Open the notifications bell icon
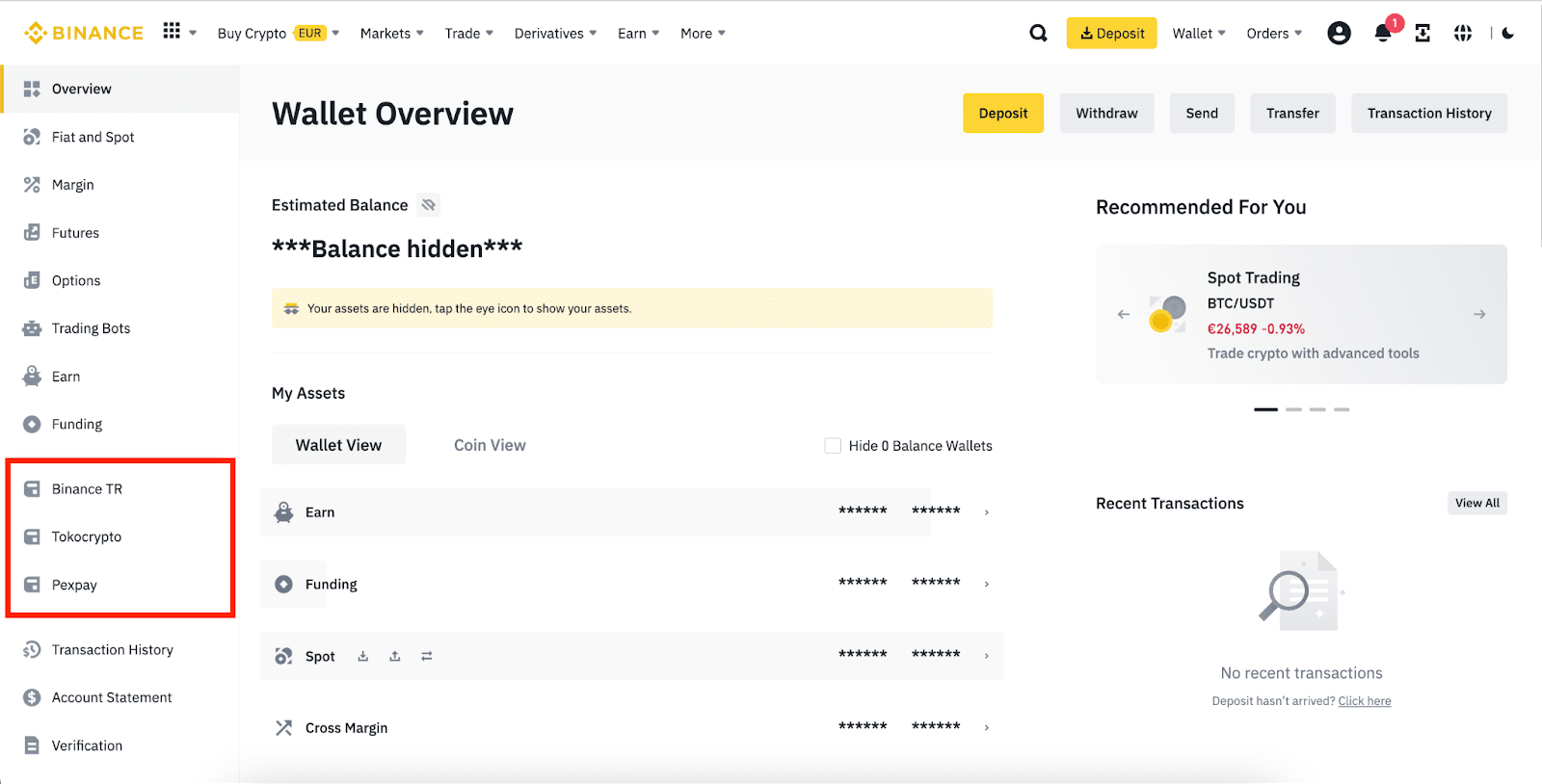The height and width of the screenshot is (784, 1542). tap(1383, 34)
